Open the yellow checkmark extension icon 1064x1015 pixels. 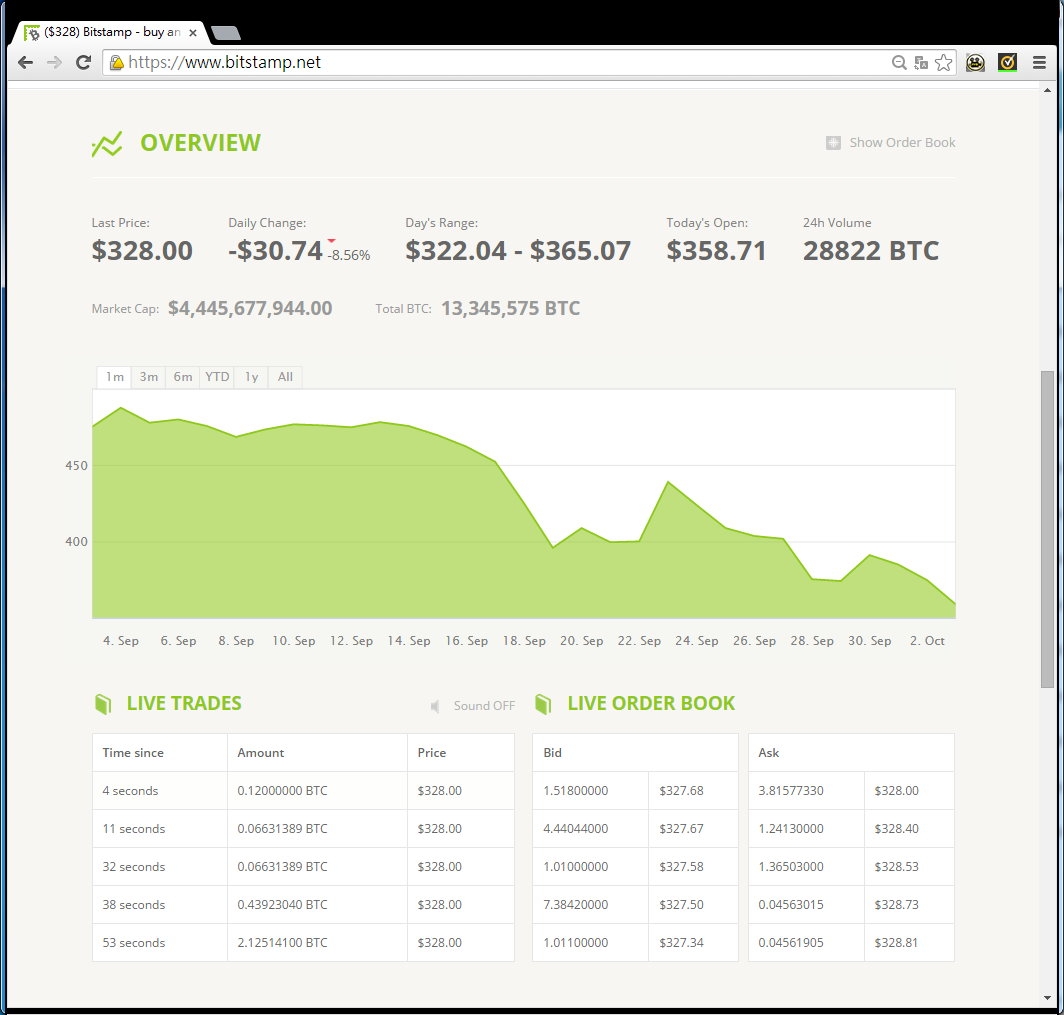(1007, 62)
